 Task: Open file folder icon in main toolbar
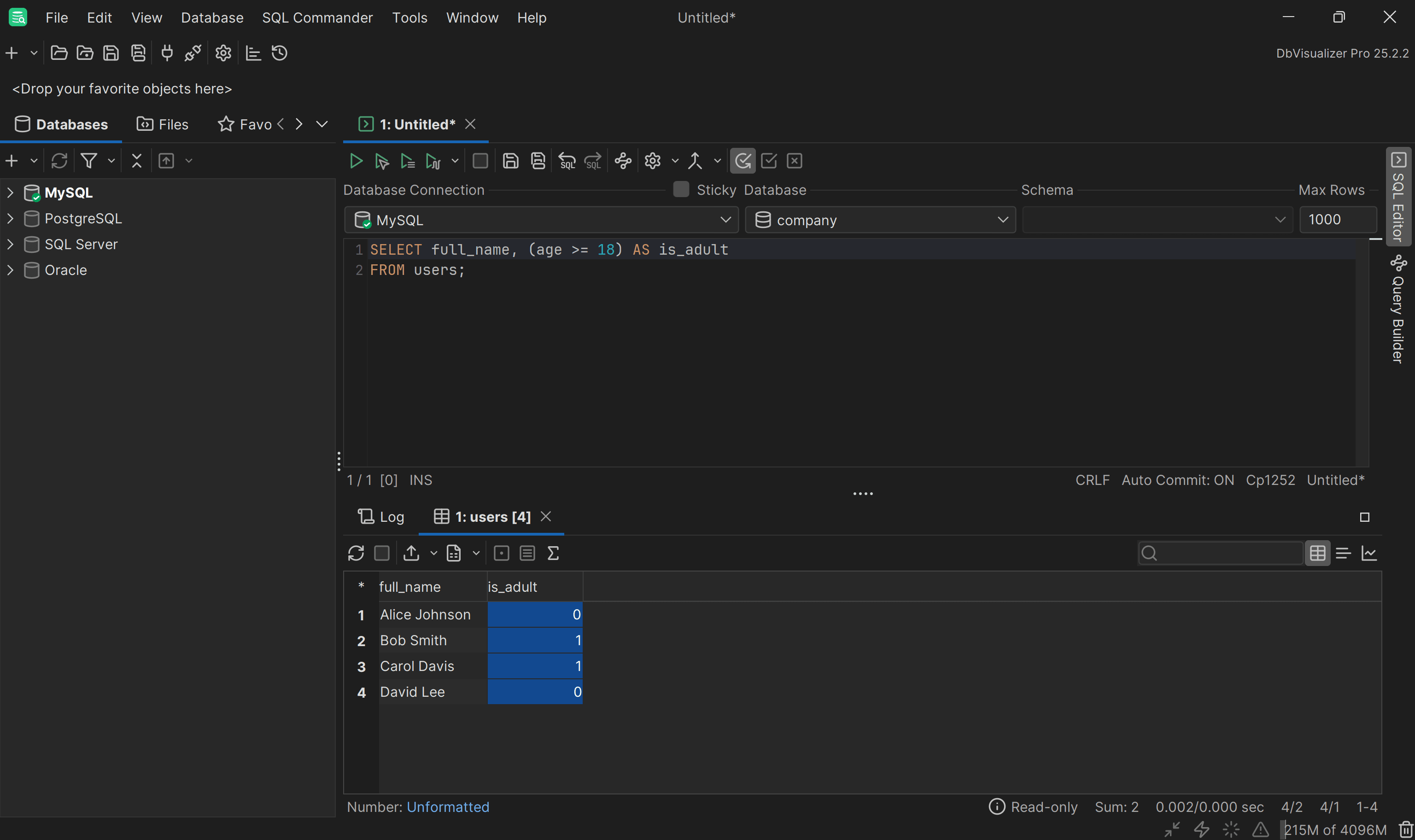(x=59, y=53)
